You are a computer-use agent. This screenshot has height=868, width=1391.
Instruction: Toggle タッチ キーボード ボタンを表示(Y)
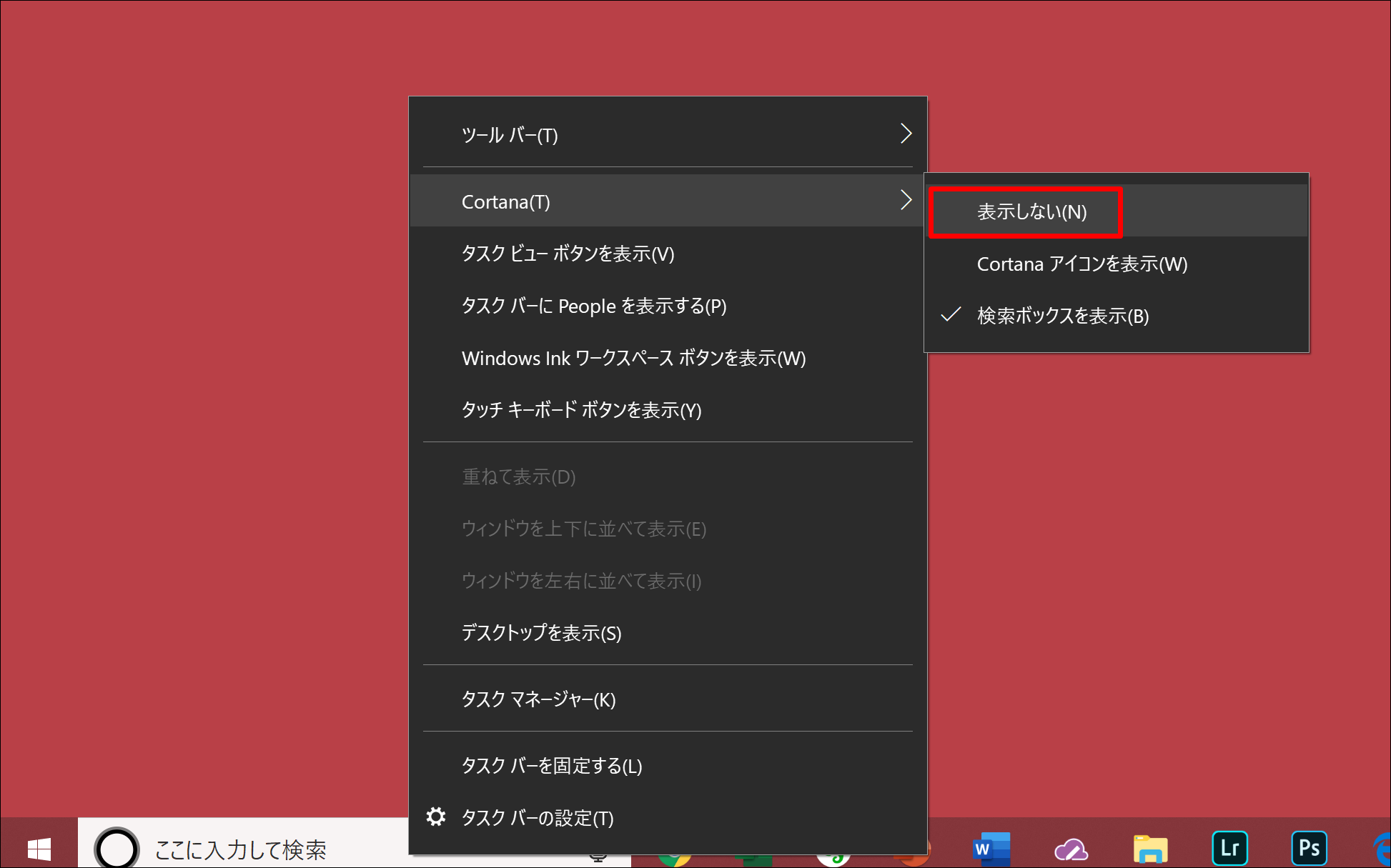(668, 410)
